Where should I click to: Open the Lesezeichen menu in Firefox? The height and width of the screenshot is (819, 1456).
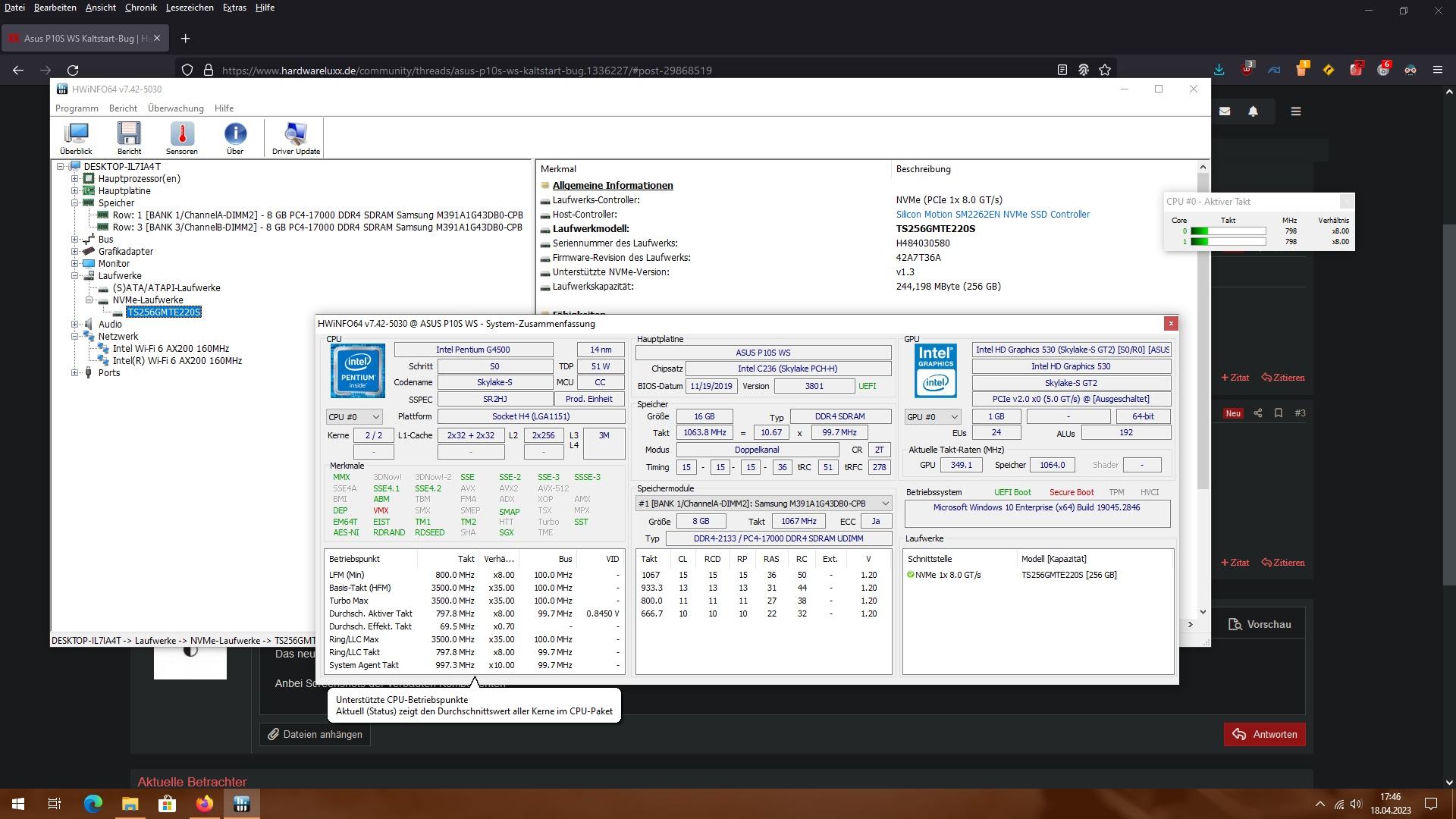click(189, 8)
